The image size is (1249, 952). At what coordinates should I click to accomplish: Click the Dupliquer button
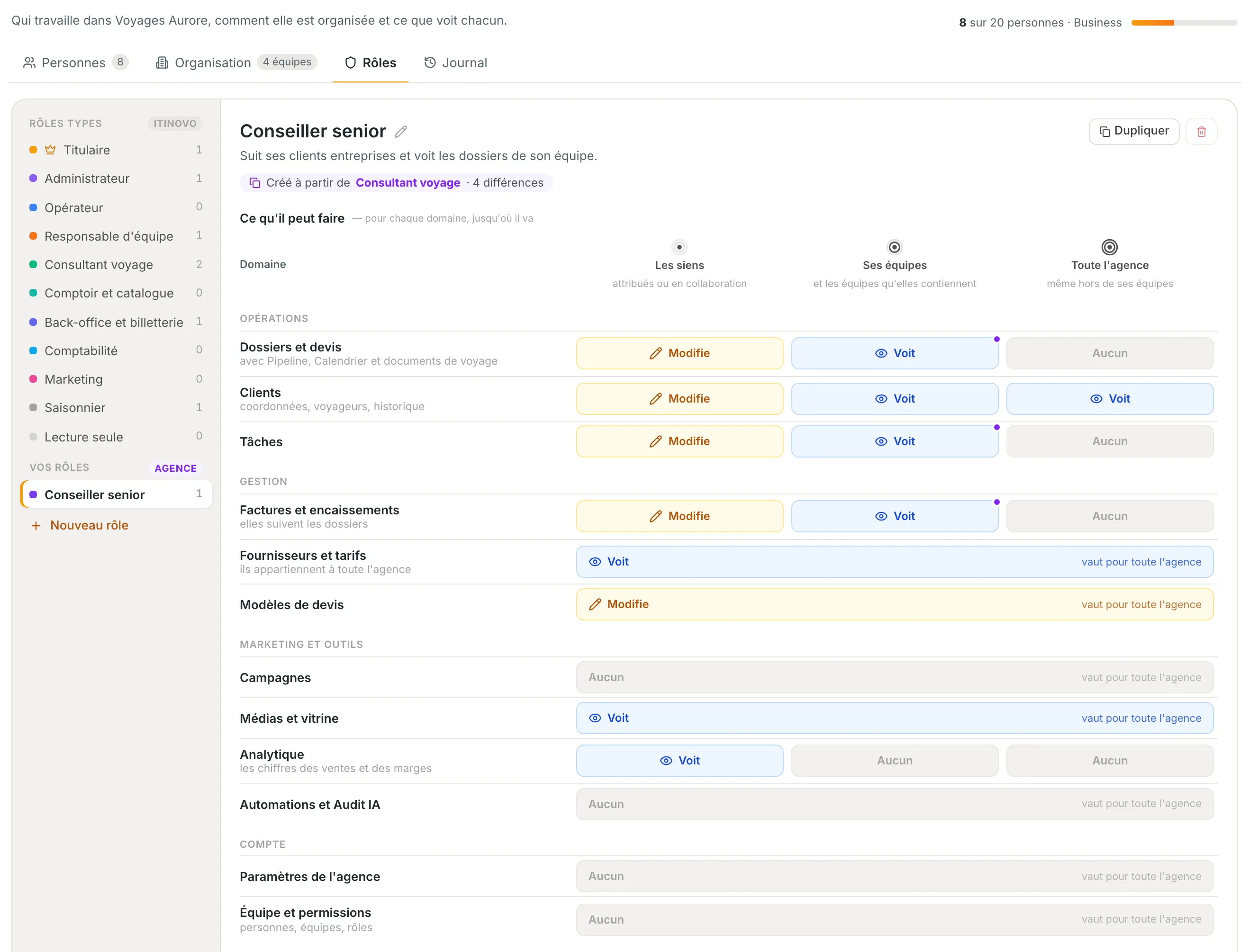tap(1133, 132)
